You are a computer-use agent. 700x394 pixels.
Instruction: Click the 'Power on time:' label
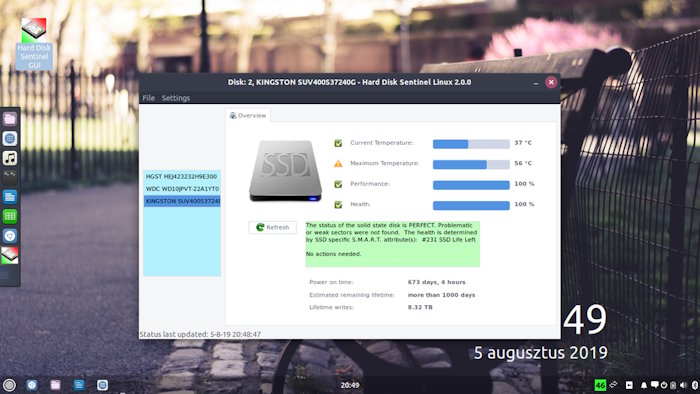click(x=331, y=282)
